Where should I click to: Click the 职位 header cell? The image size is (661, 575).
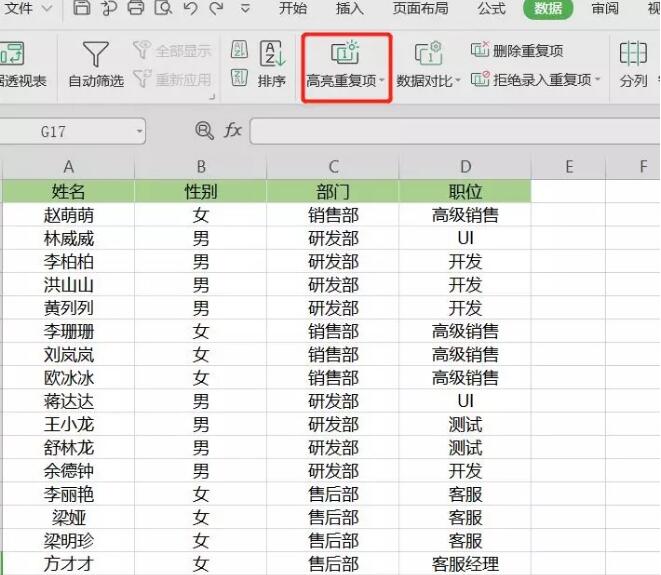(x=465, y=191)
